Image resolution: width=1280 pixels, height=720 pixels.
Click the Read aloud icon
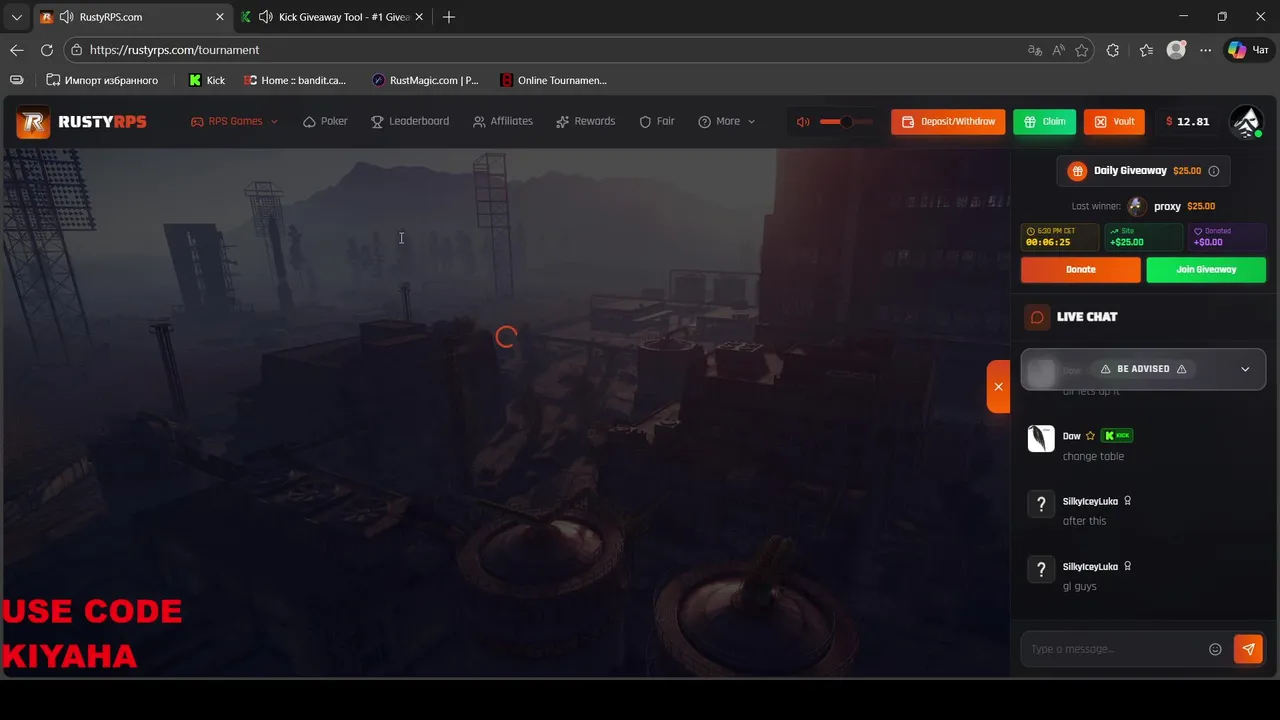pyautogui.click(x=1058, y=50)
